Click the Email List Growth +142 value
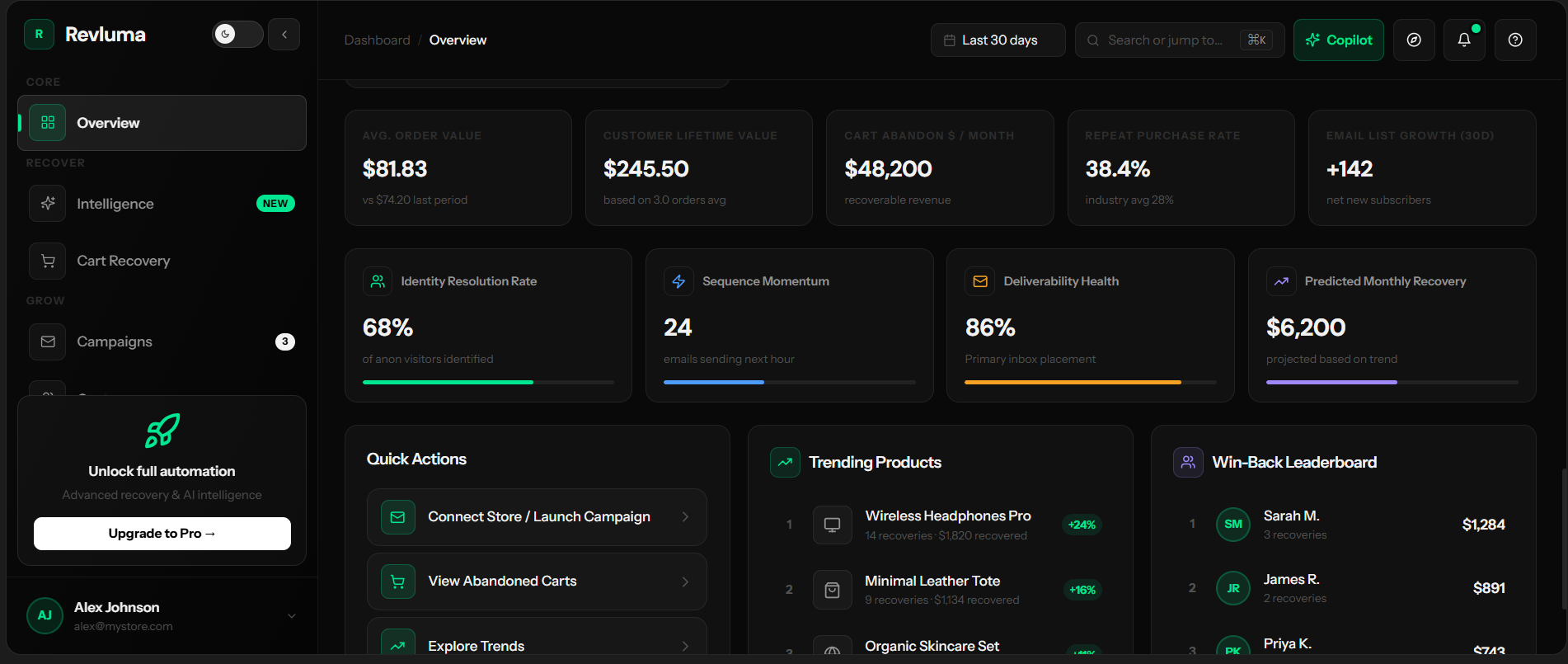 click(x=1350, y=169)
